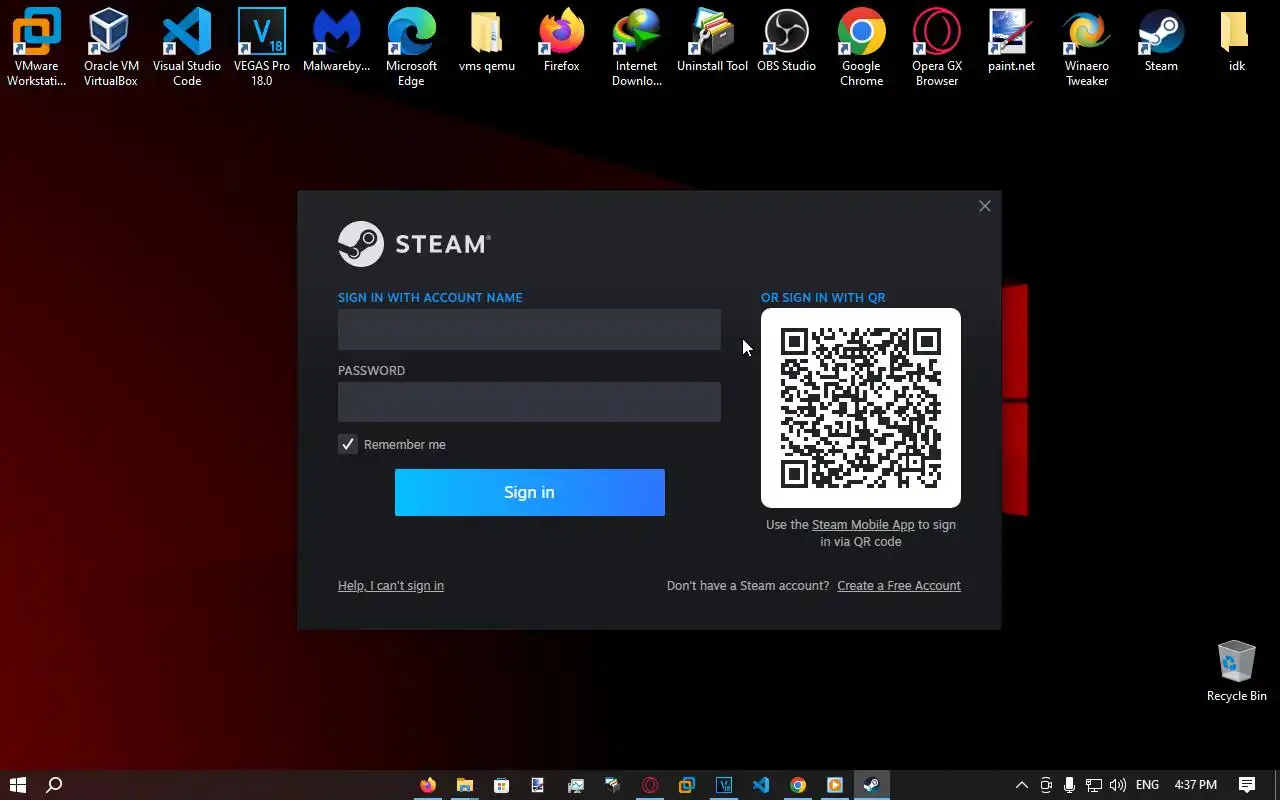Select VEGAS Pro 18.0 desktop icon
The image size is (1280, 800).
262,47
